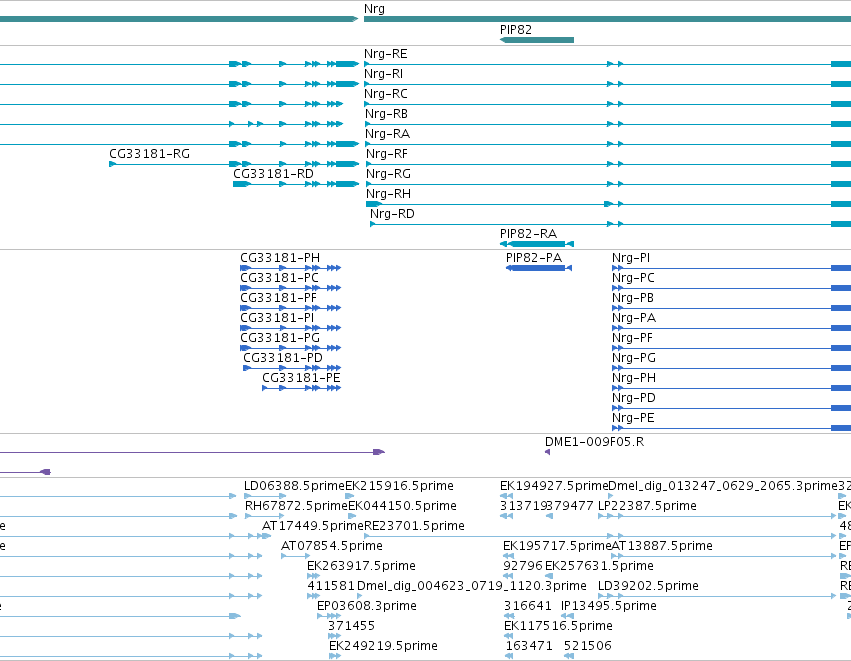Click the 92796 feature label
This screenshot has height=661, width=851.
(x=523, y=566)
